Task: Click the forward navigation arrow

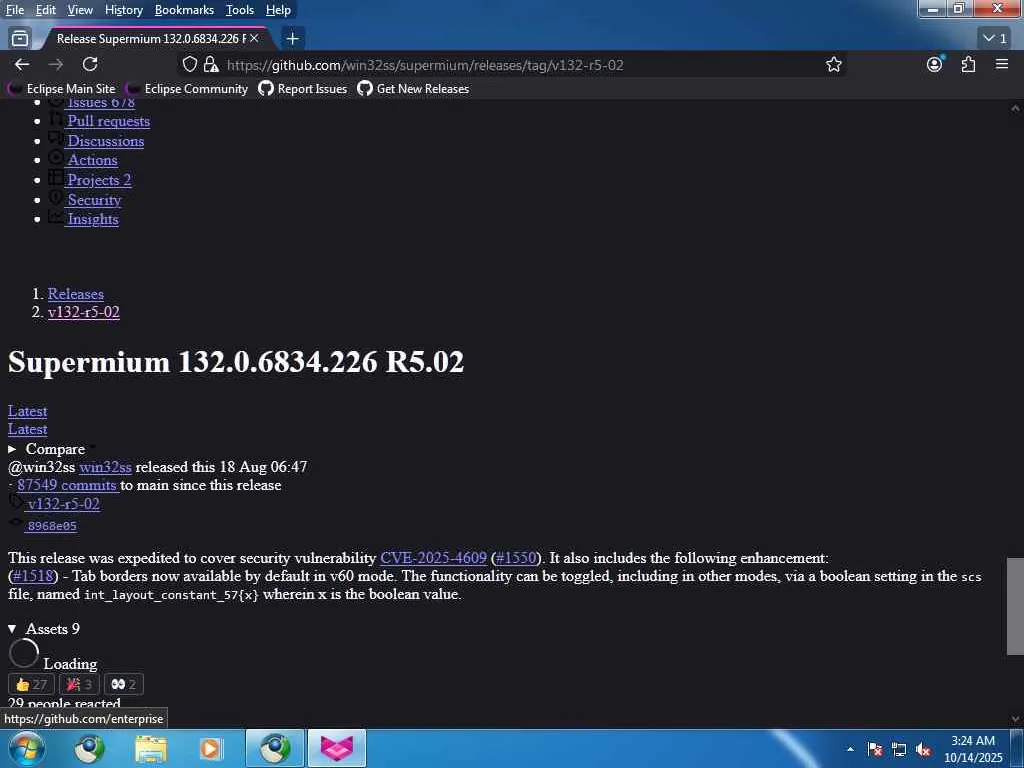Action: pos(56,64)
